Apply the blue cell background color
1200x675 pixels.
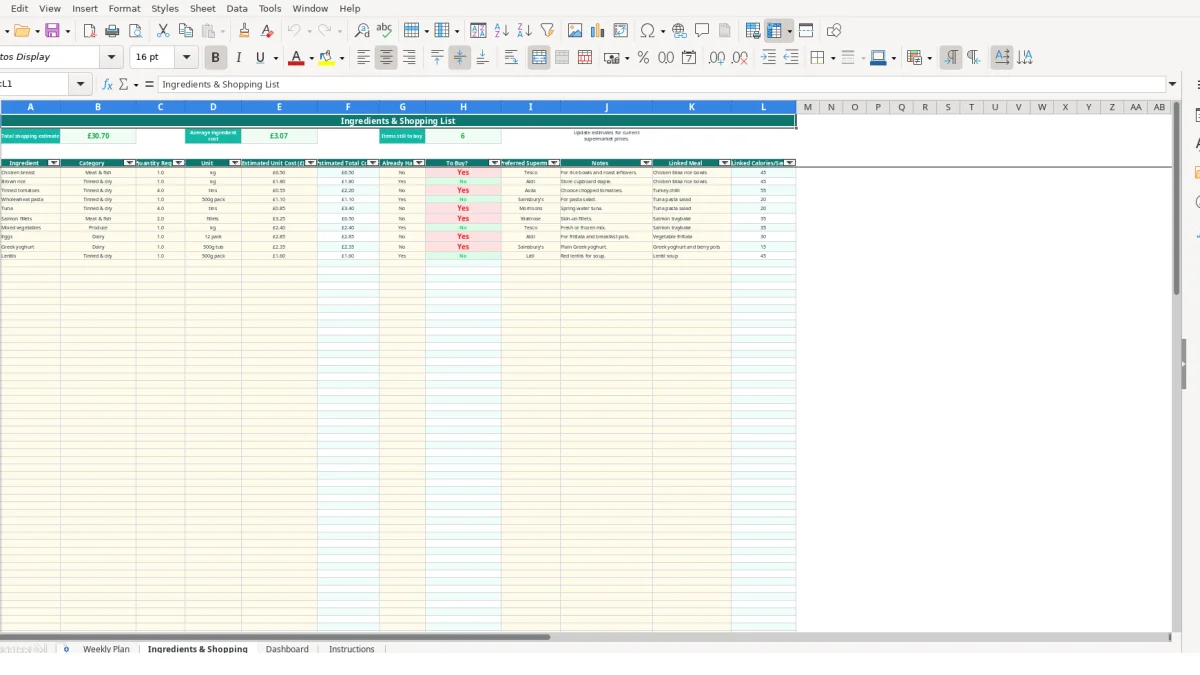point(877,58)
